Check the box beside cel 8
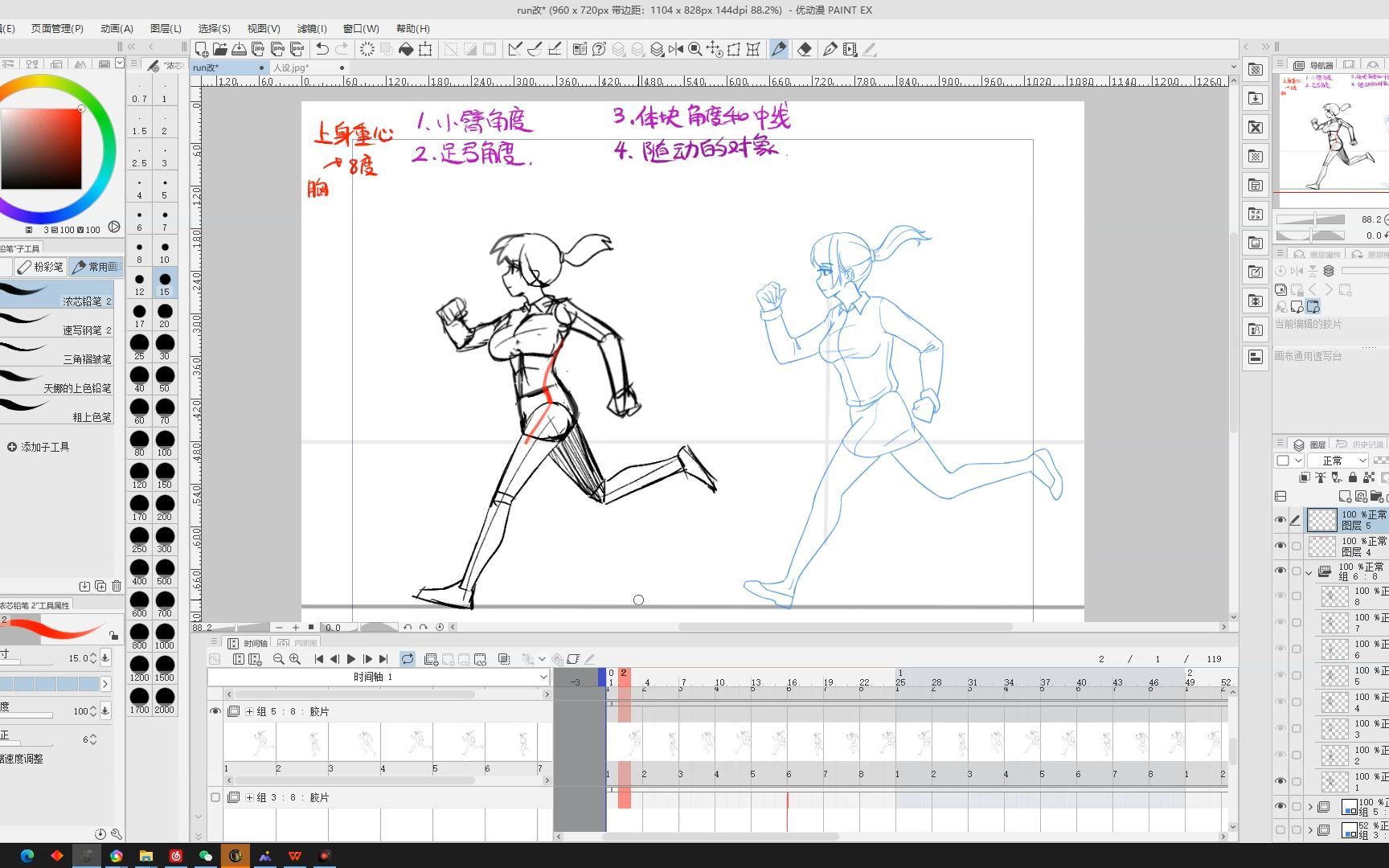 click(1297, 596)
